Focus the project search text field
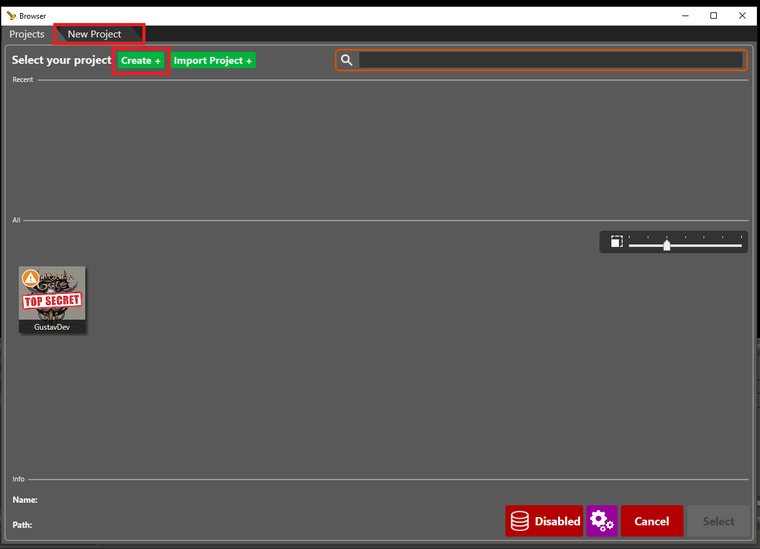760x549 pixels. pos(550,60)
